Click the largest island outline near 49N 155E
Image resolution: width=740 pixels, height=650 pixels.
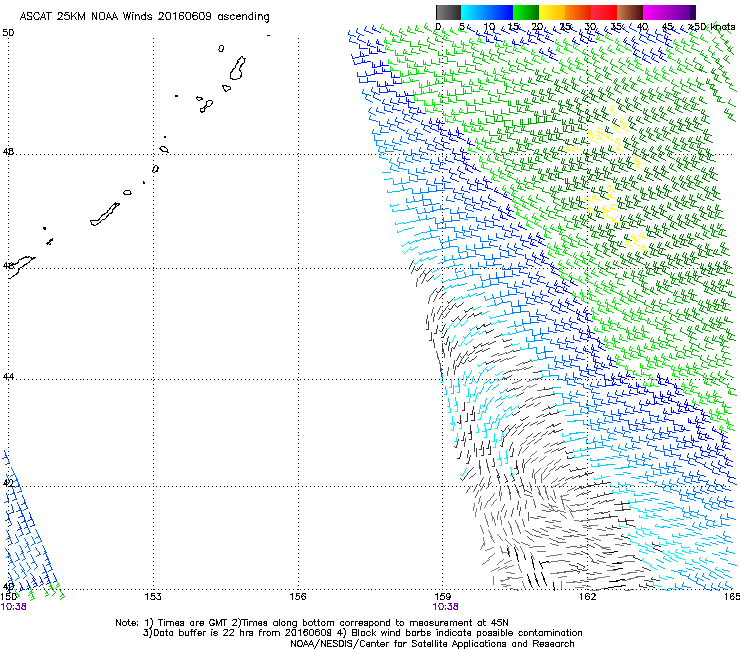238,68
